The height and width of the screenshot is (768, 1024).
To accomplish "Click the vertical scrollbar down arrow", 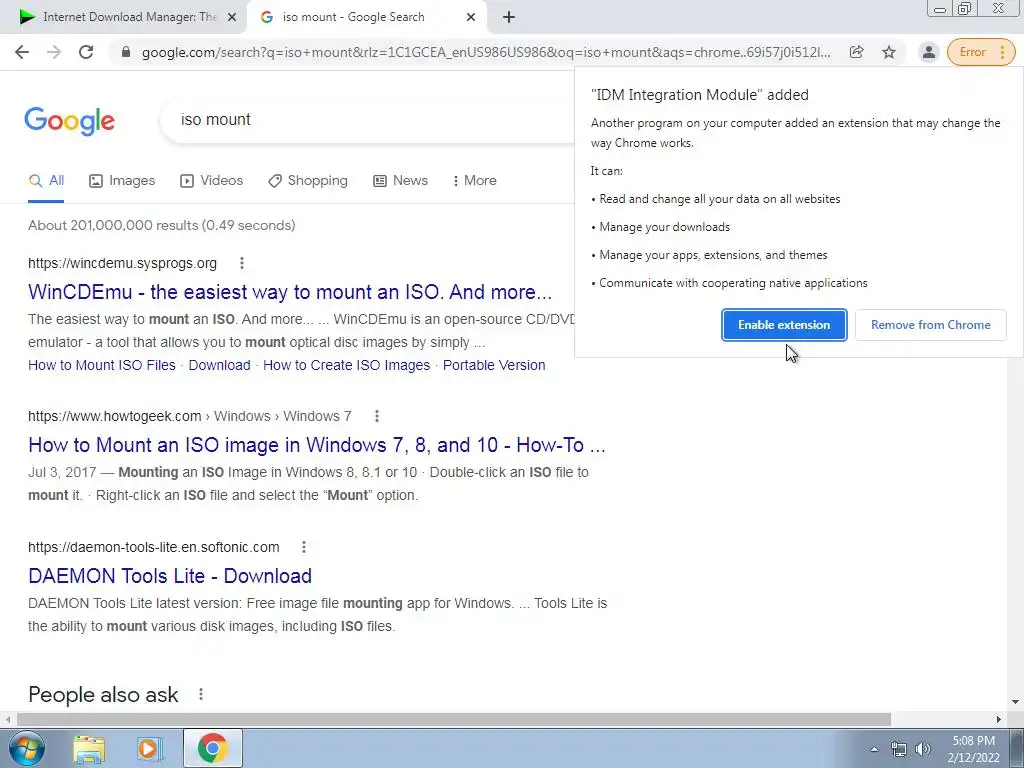I will click(1016, 702).
